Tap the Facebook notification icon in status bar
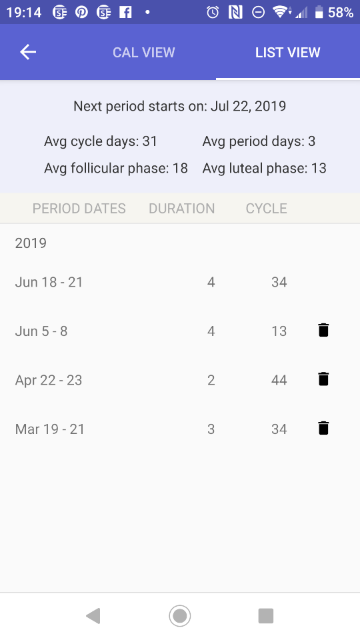 click(125, 12)
